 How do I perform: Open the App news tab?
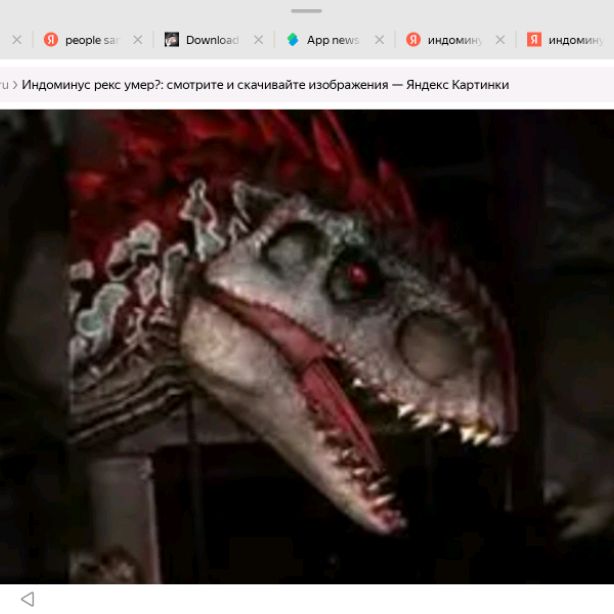(x=323, y=40)
